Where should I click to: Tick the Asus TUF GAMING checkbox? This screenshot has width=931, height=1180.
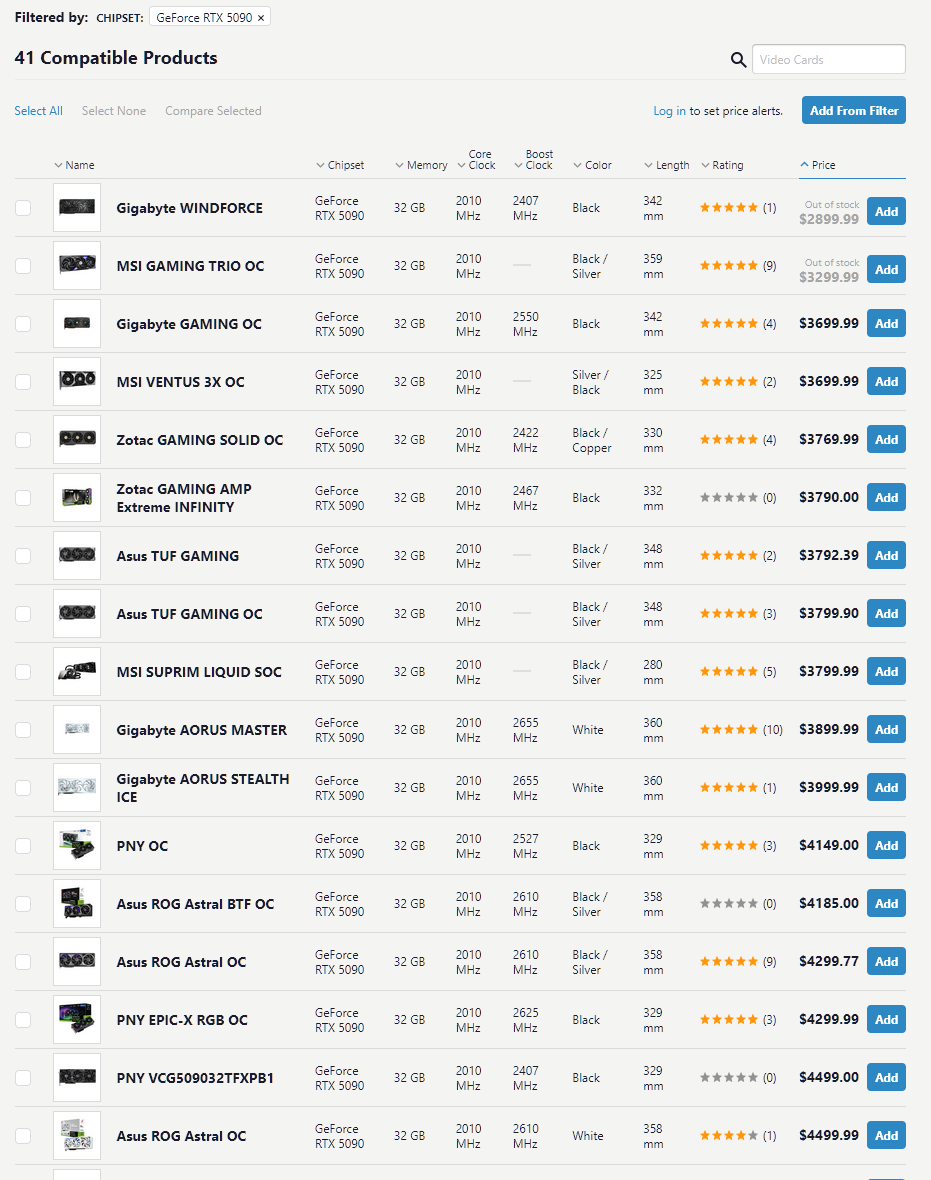(23, 555)
